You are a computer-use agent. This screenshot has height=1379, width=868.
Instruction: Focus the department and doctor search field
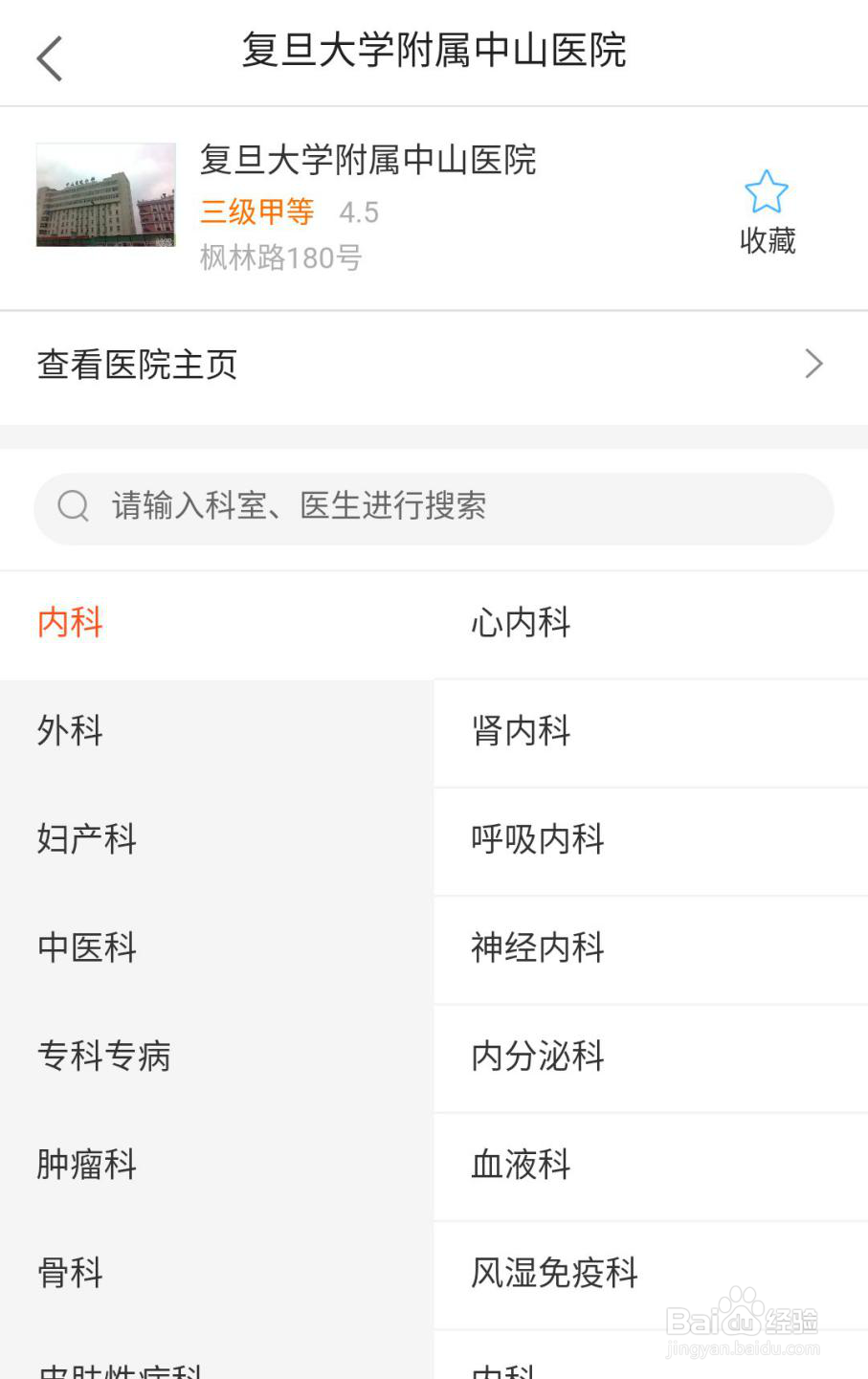pyautogui.click(x=434, y=508)
